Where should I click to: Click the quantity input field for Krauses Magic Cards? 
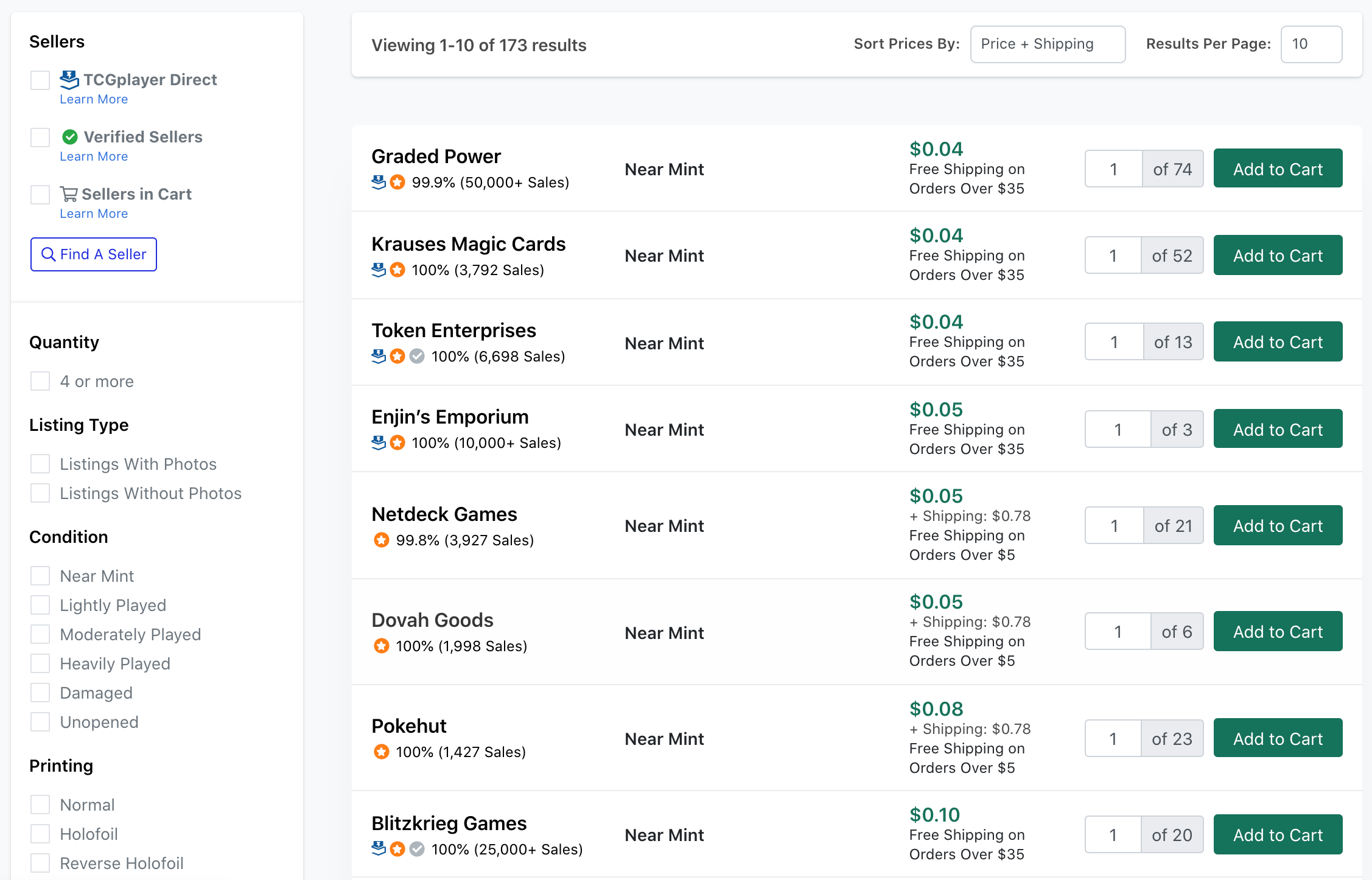[1113, 255]
